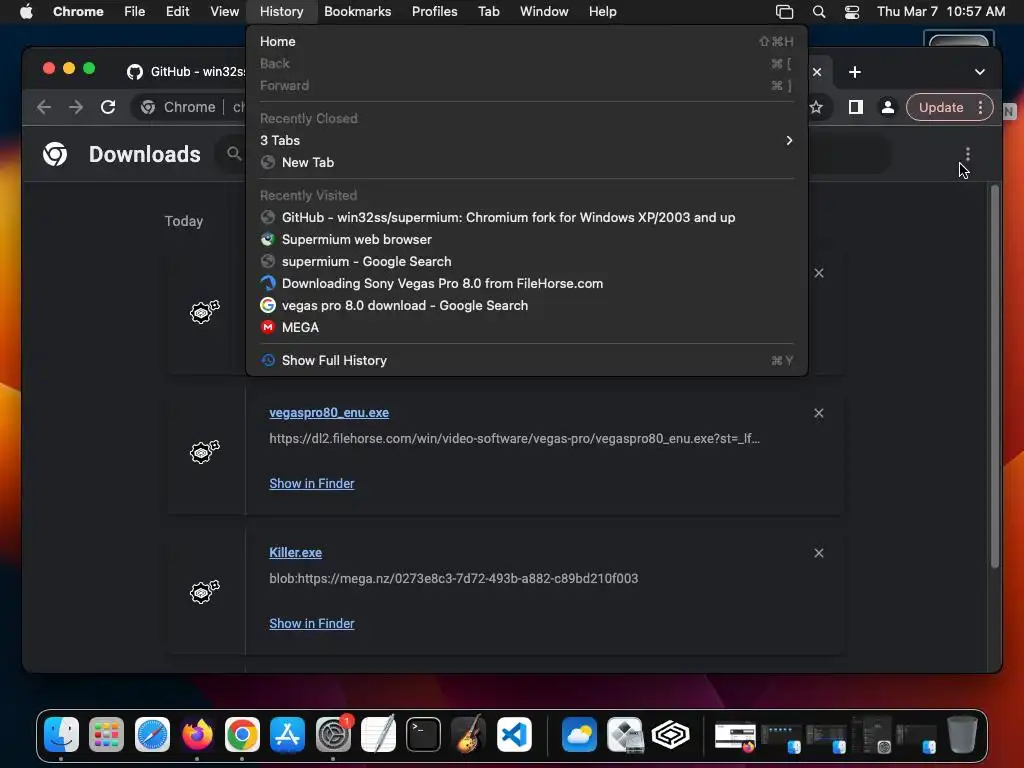Click Chrome's reload page button

pos(108,107)
